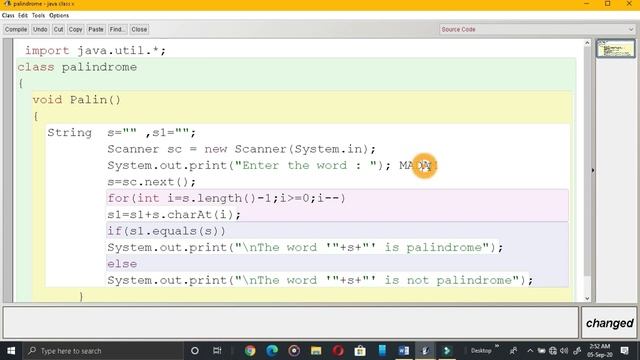Expand the Desktop toolbar chevron
The height and width of the screenshot is (360, 640).
pos(497,347)
